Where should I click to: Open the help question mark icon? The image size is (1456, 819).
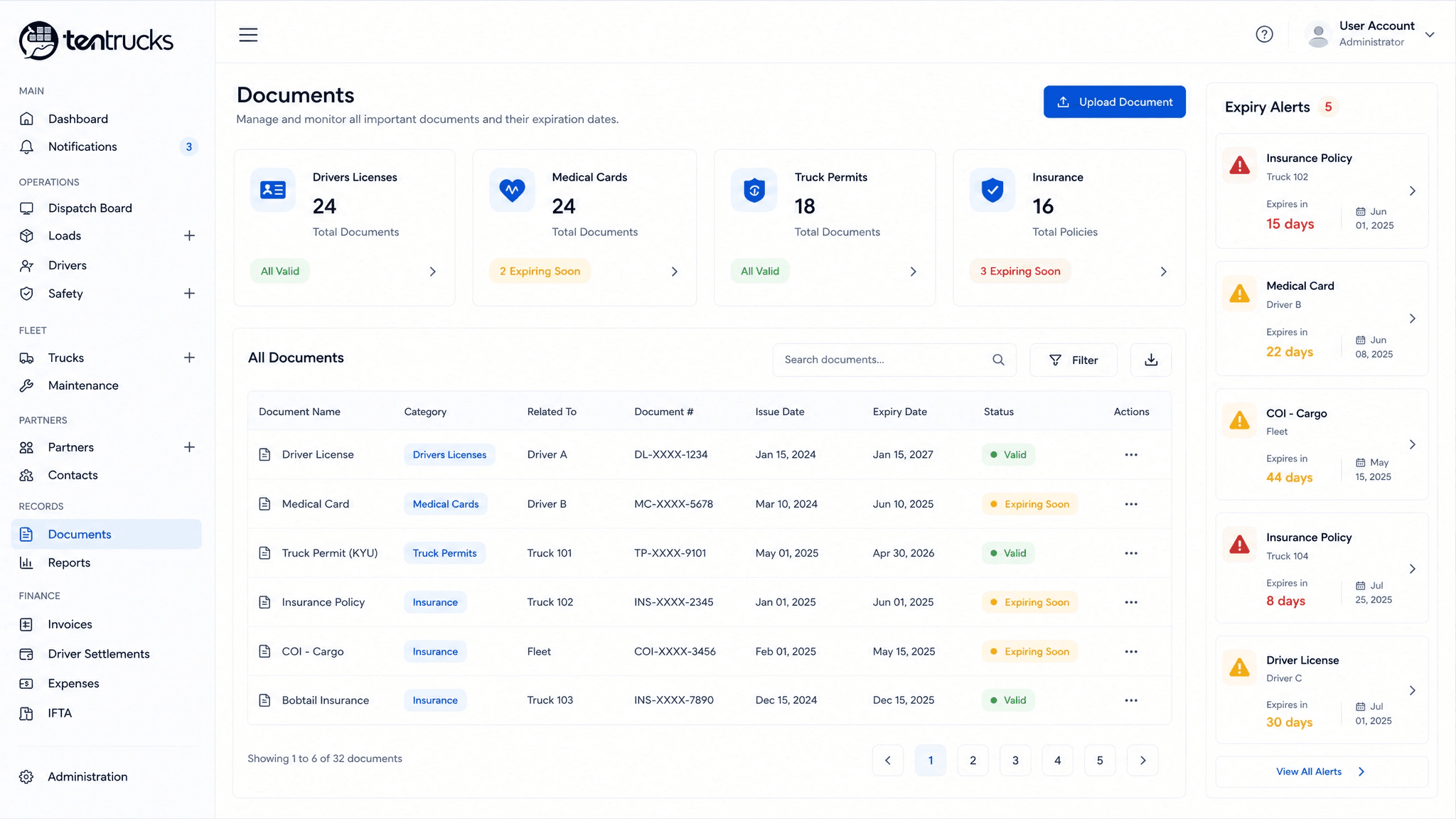tap(1264, 34)
